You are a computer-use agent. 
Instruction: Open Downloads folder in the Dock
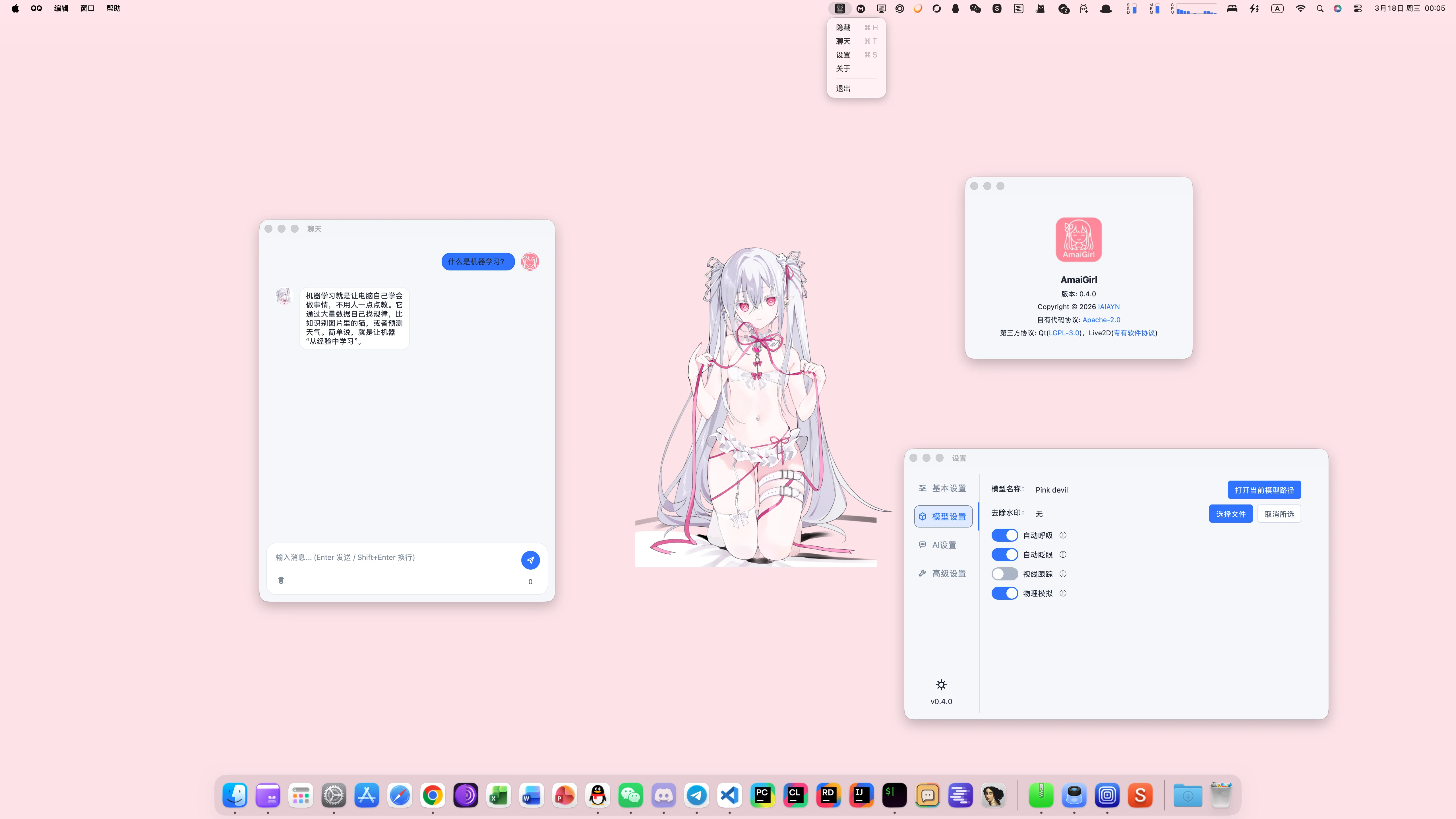1188,795
